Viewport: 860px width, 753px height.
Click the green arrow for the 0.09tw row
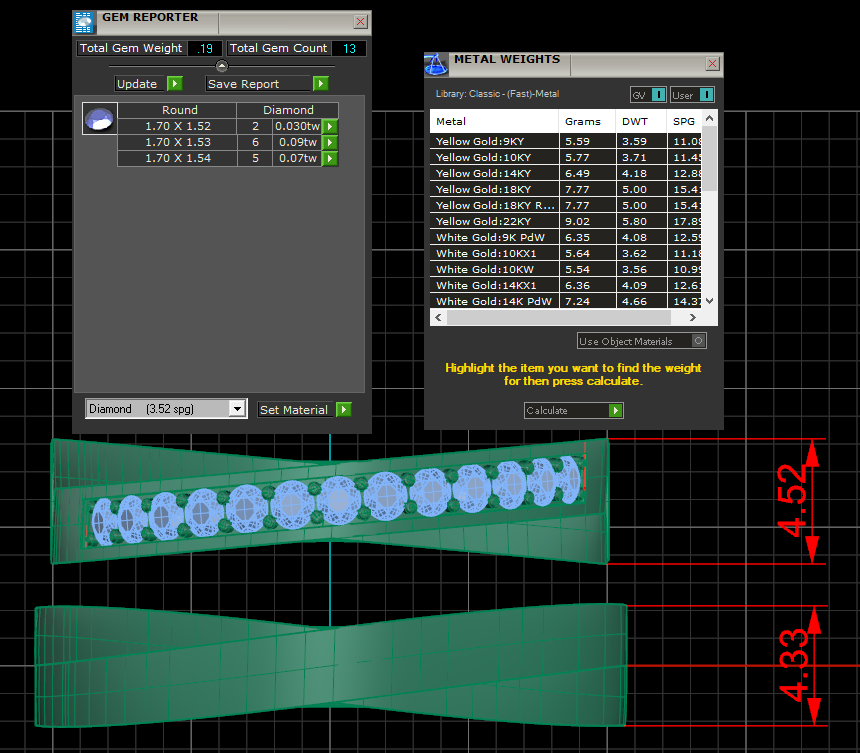pos(330,142)
